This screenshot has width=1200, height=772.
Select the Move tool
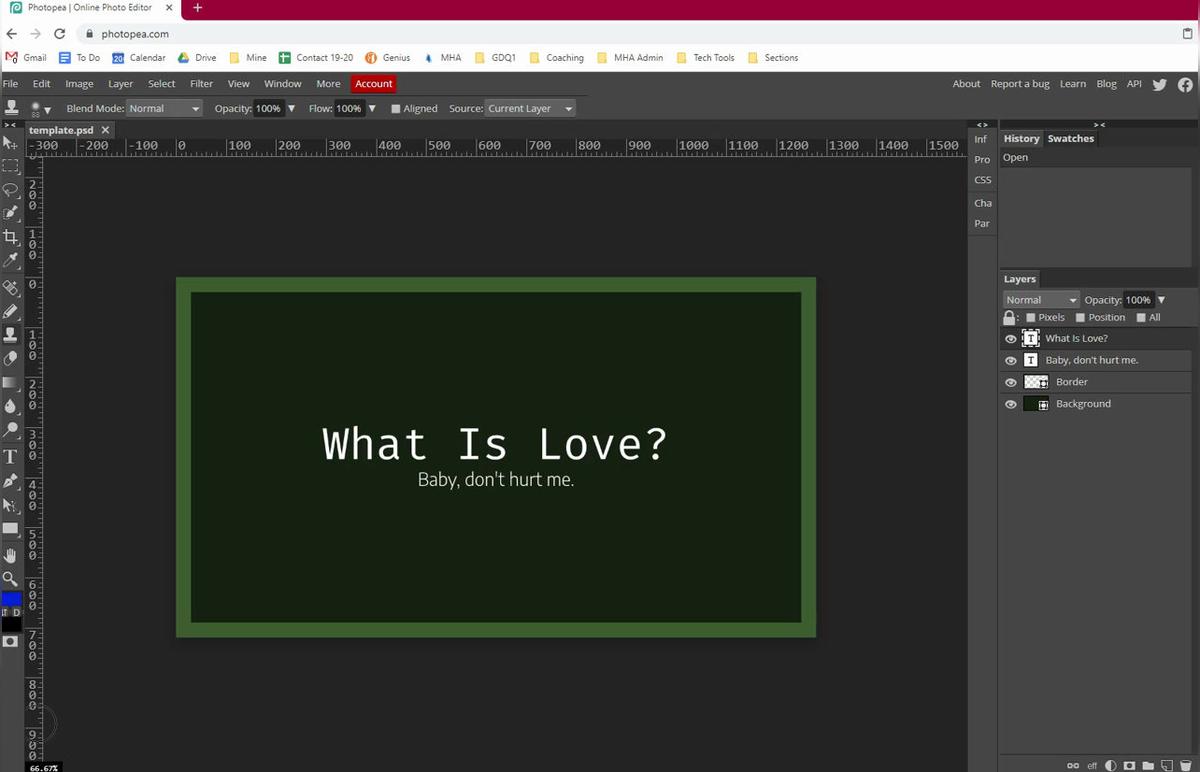tap(11, 143)
